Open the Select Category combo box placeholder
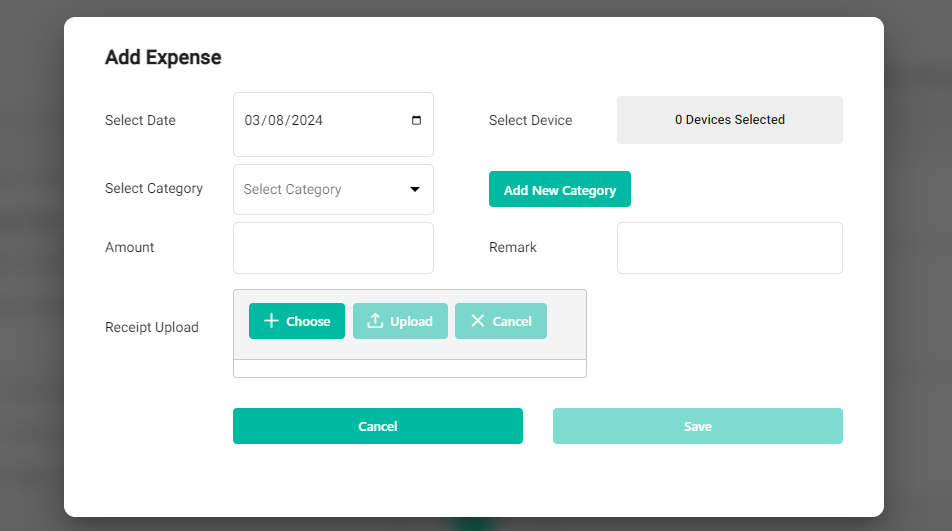Image resolution: width=952 pixels, height=531 pixels. point(293,189)
